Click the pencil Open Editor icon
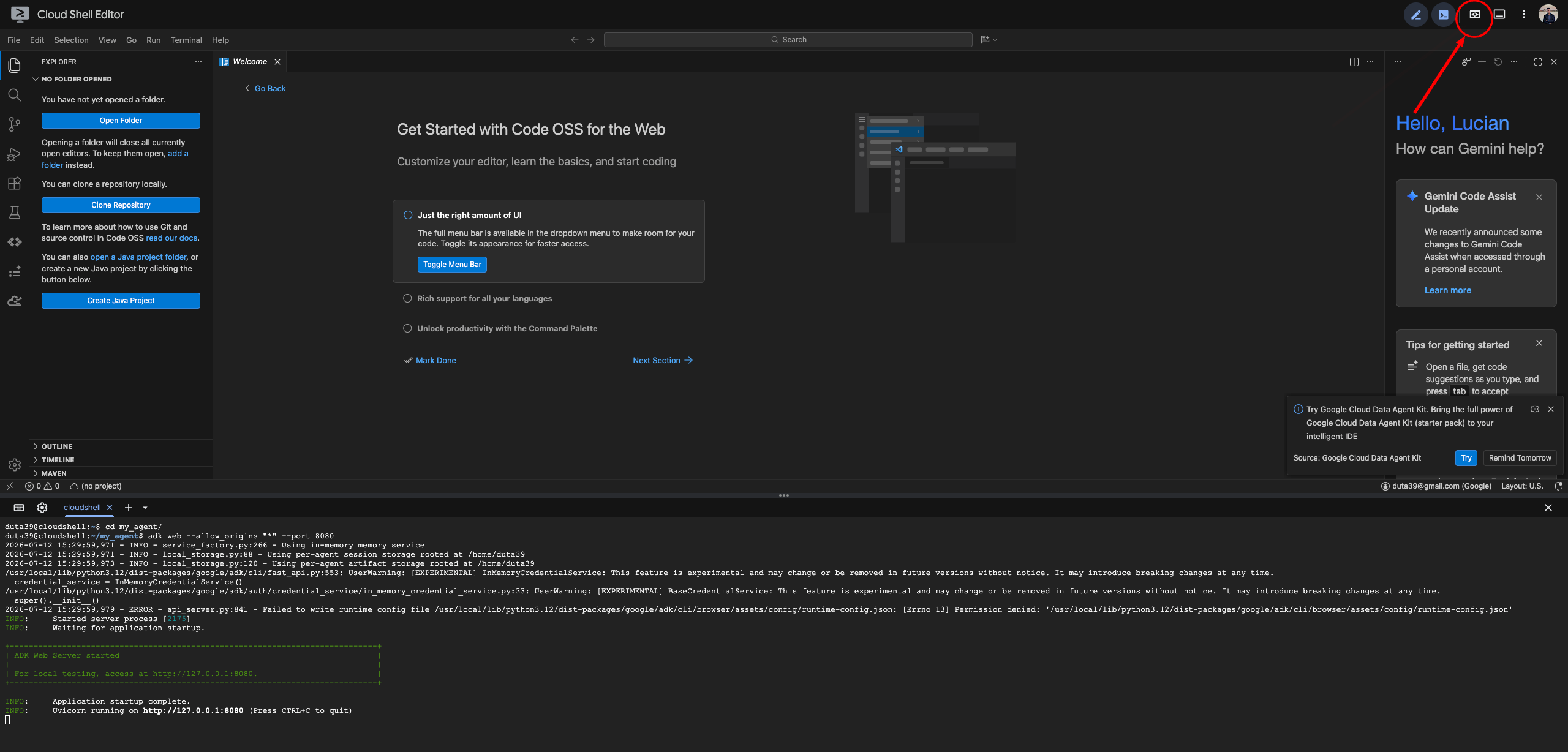 point(1416,15)
